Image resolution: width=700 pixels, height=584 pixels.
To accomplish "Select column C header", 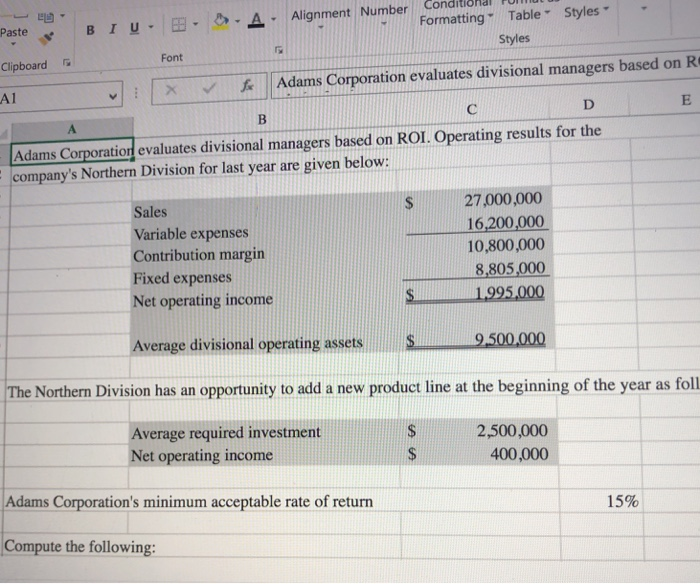I will click(x=471, y=109).
